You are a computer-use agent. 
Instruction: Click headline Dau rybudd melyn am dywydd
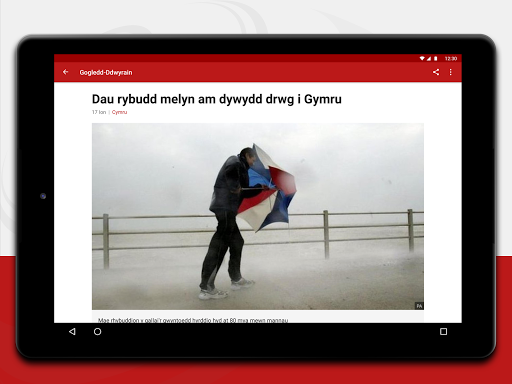(217, 99)
